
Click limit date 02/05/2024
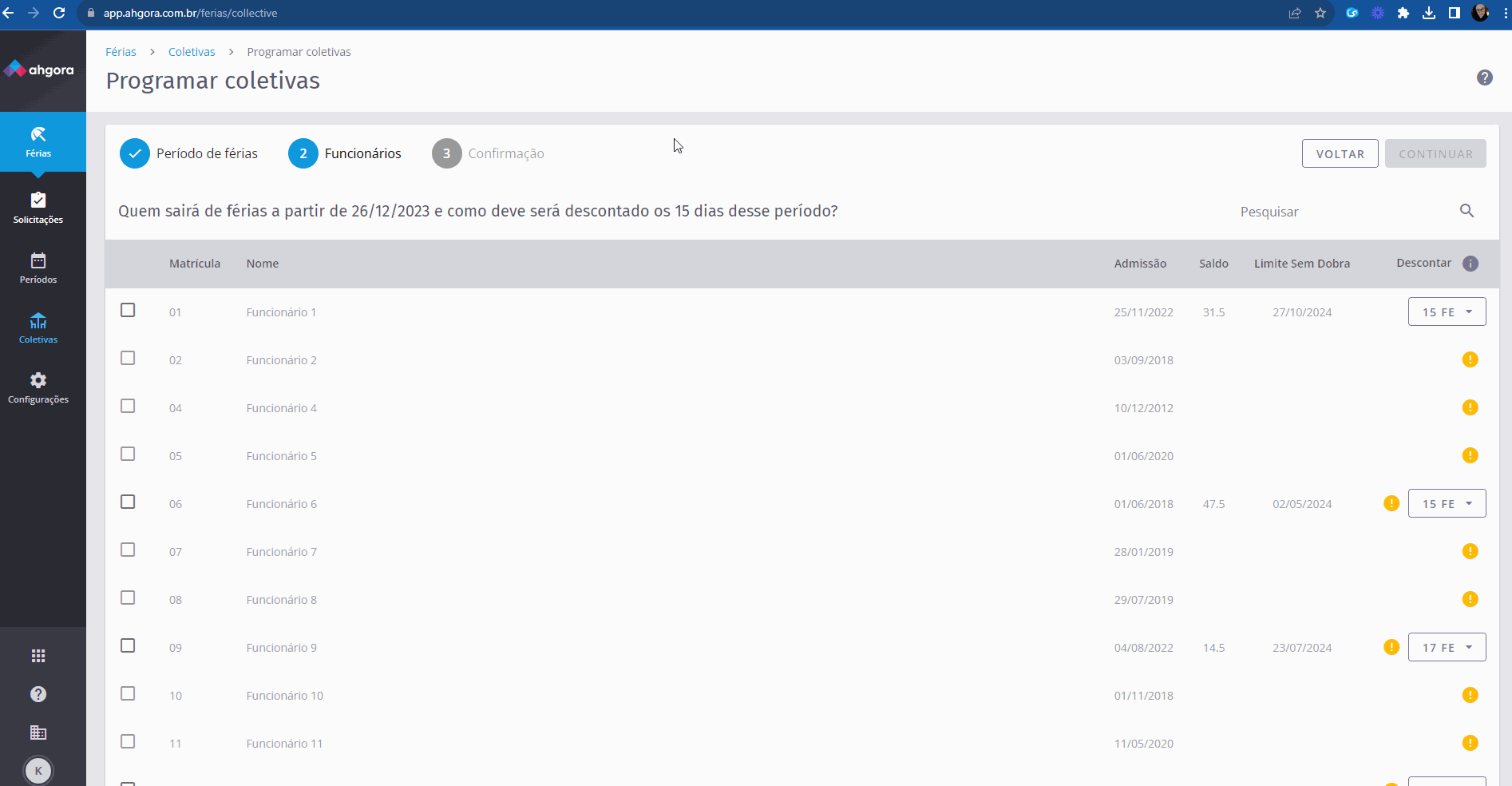(1302, 504)
